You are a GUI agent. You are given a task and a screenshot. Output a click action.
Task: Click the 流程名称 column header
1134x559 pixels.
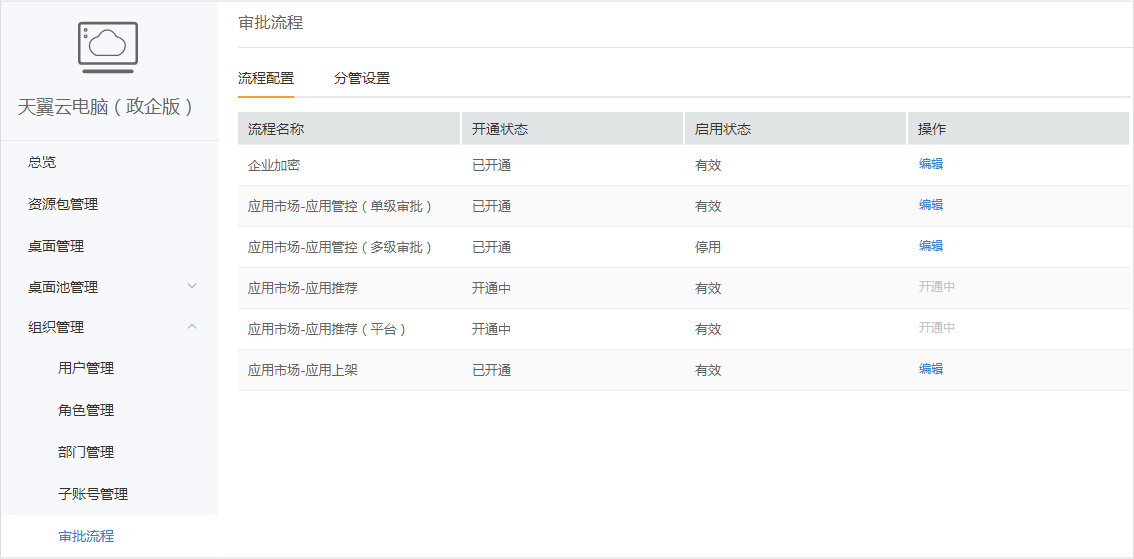coord(276,129)
